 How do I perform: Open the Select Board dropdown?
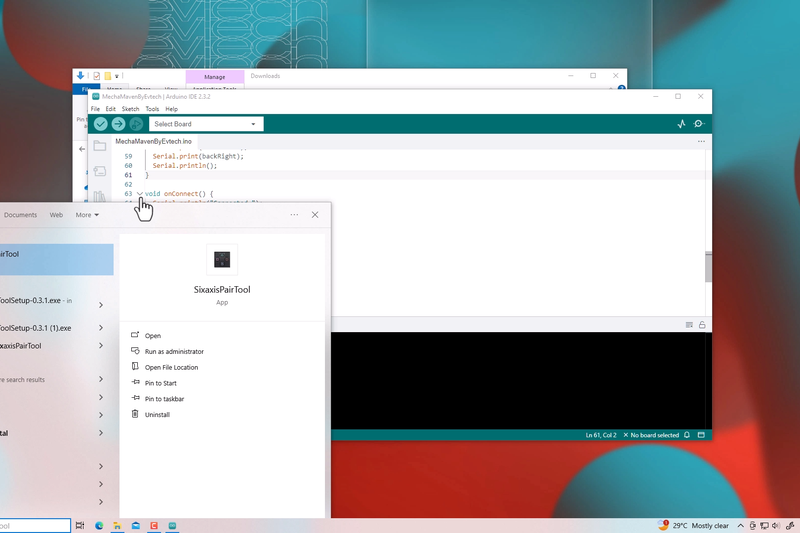pyautogui.click(x=206, y=124)
